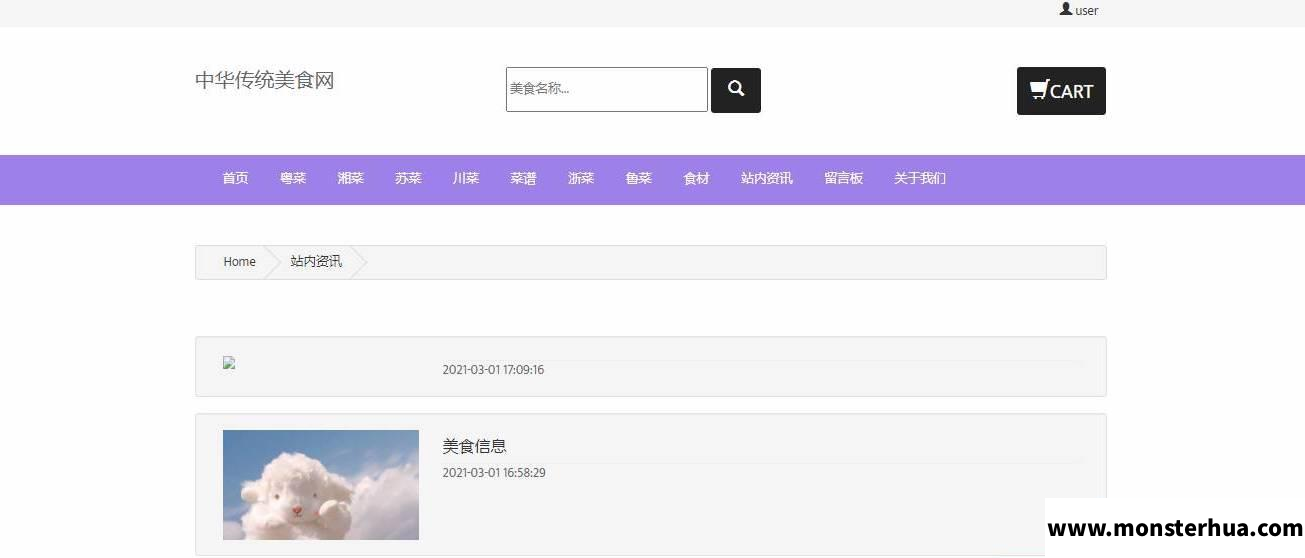Viewport: 1305px width, 558px height.
Task: Click the broken image in first article
Action: [x=229, y=363]
